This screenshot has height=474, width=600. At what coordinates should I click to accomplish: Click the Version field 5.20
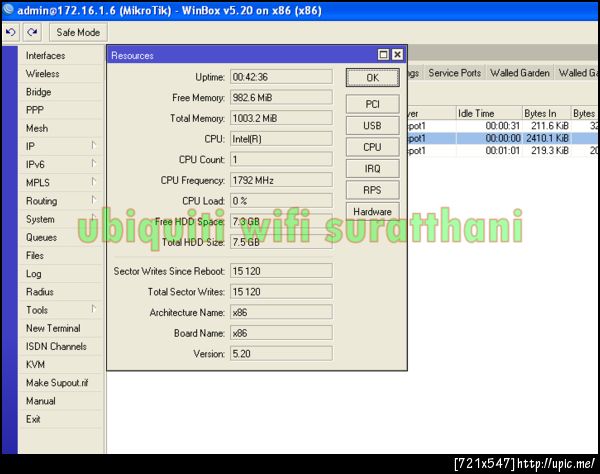(x=281, y=353)
